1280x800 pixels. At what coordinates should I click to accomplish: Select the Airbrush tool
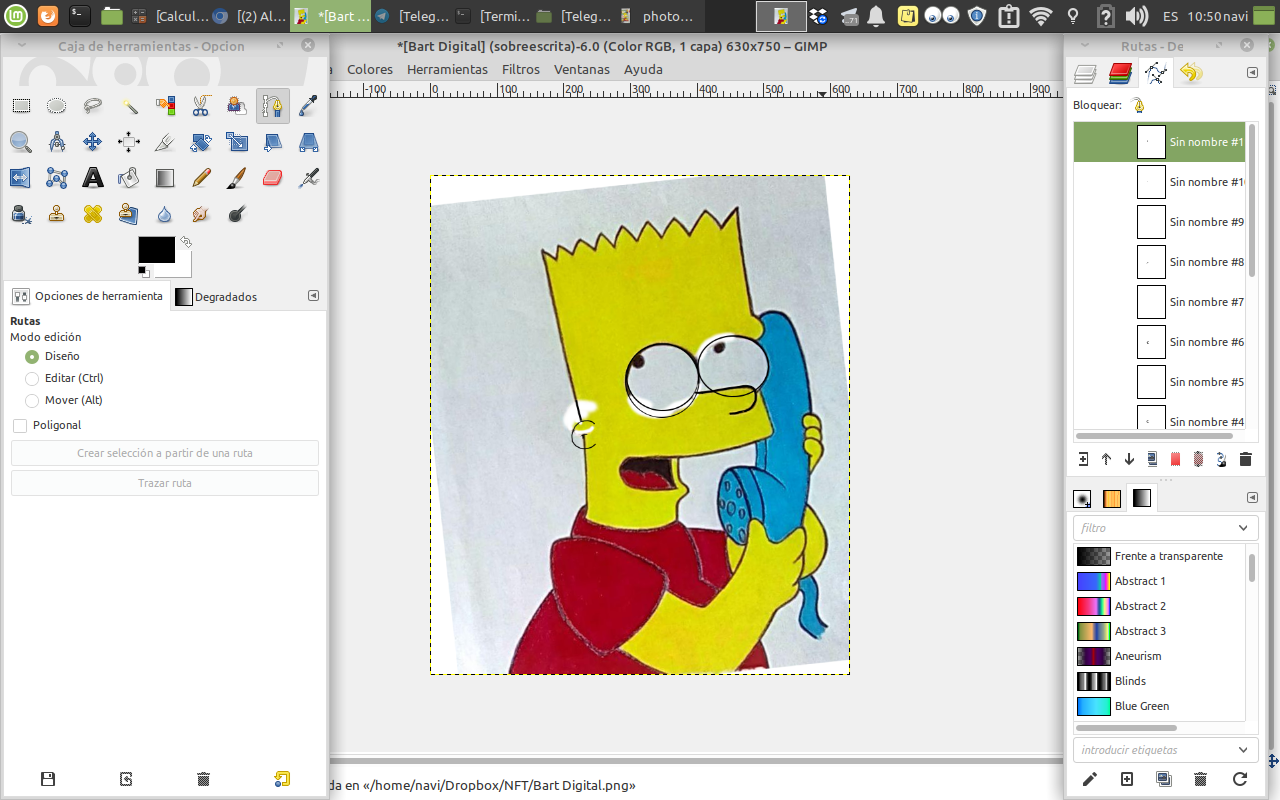pos(309,178)
